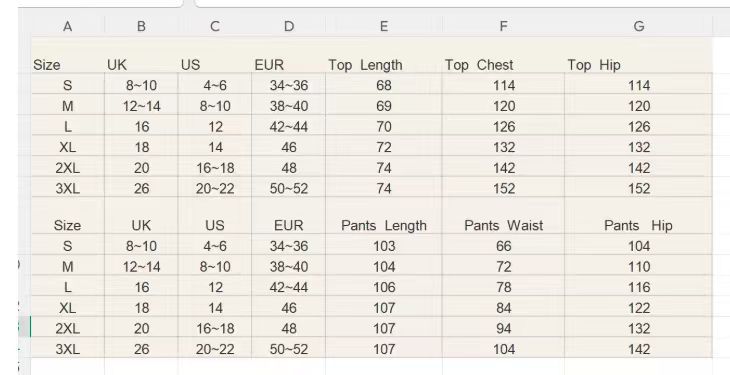This screenshot has height=375, width=730.
Task: Select column E header
Action: coord(384,27)
